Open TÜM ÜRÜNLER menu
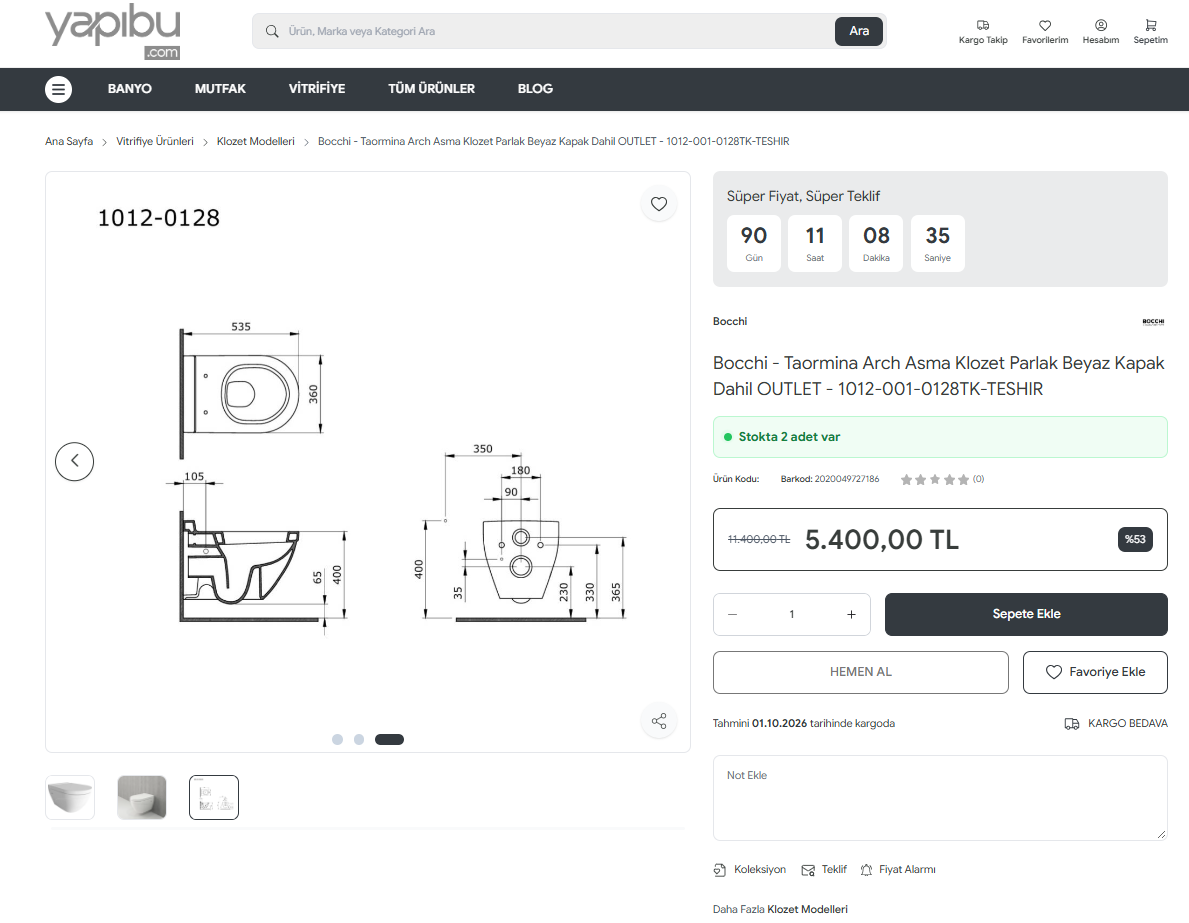Screen dimensions: 1189x923 click(431, 89)
